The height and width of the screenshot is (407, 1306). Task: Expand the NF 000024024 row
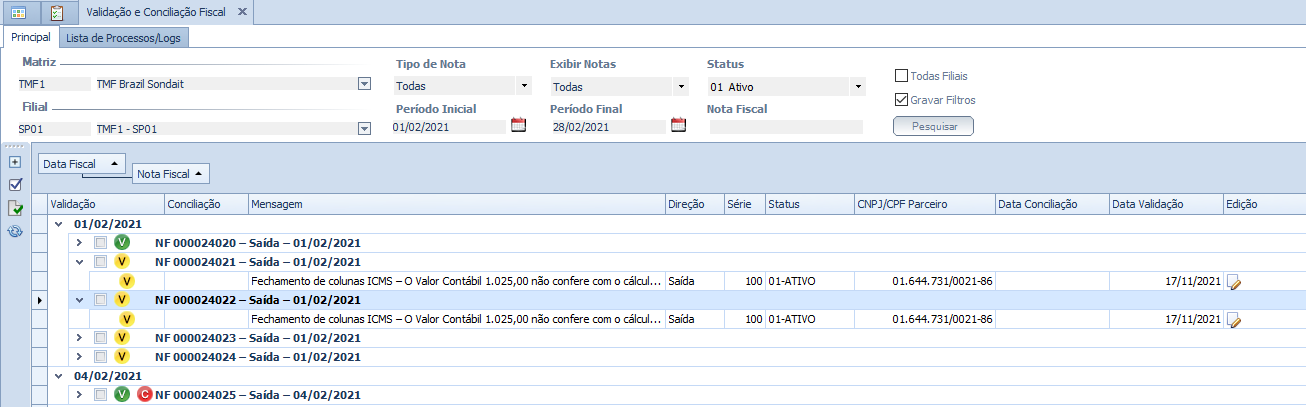79,357
